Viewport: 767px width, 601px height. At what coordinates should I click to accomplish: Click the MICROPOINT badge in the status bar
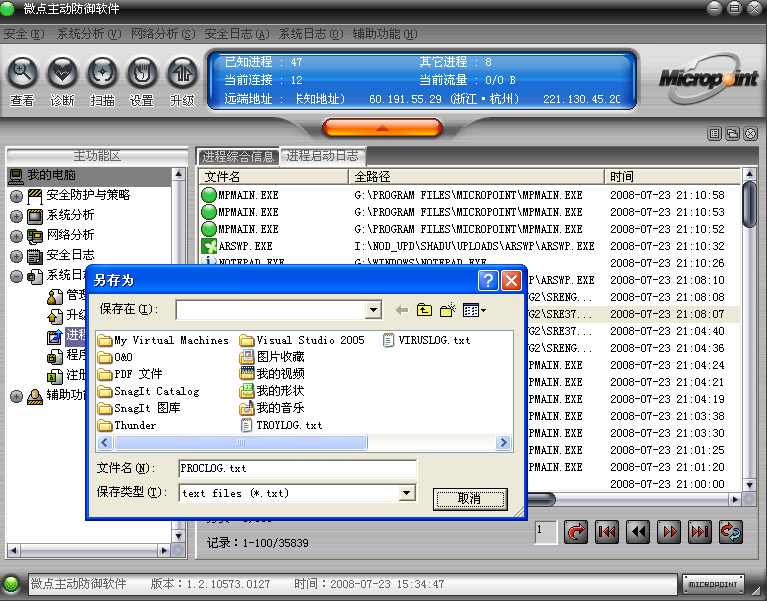pos(713,584)
